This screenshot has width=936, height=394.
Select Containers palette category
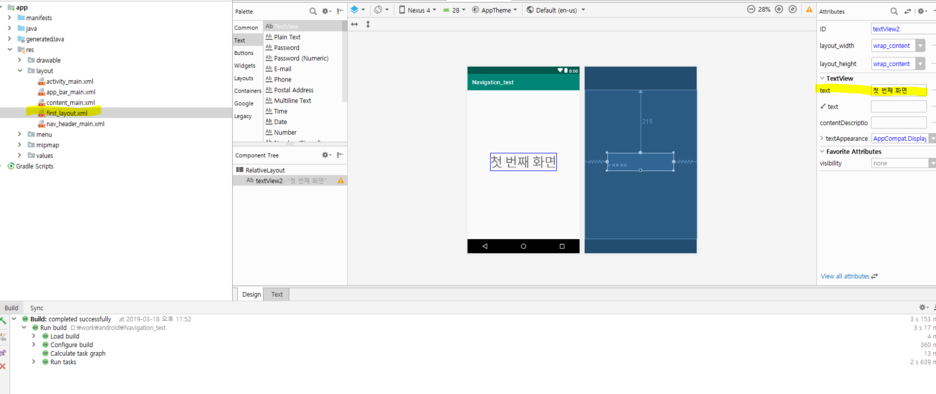[248, 91]
